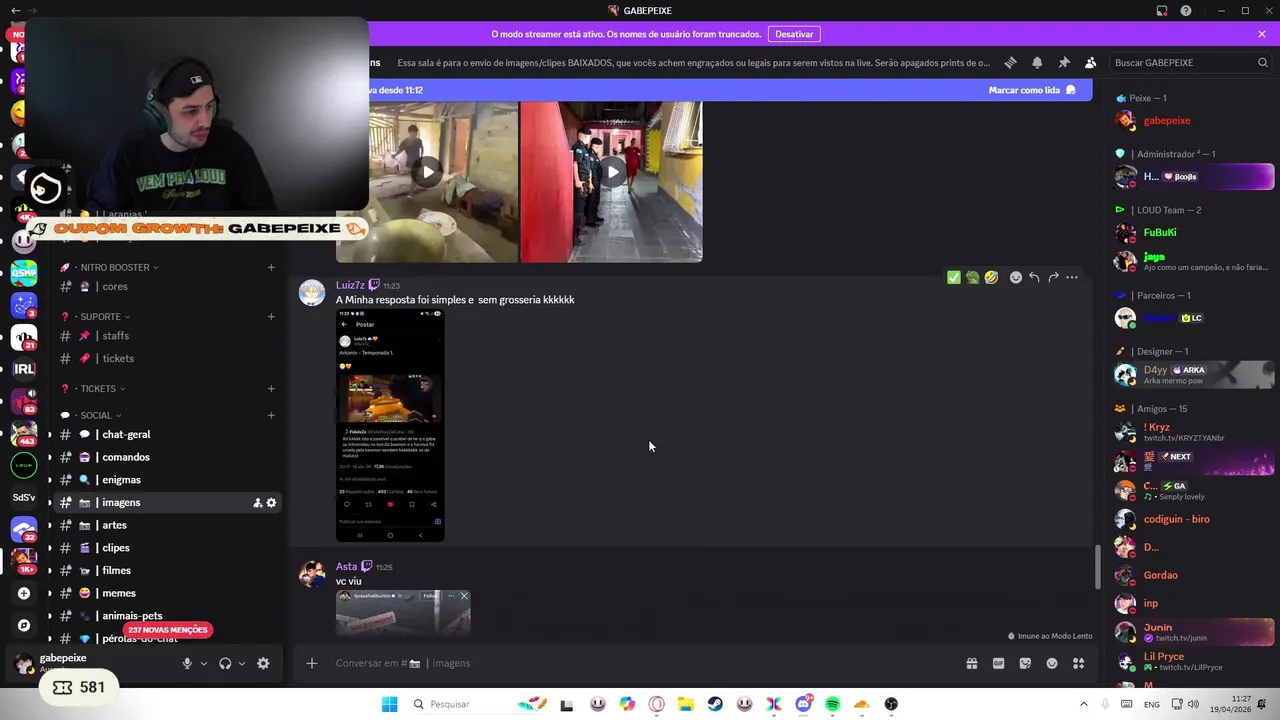React with the laughing emoji
Viewport: 1280px width, 720px height.
coord(991,277)
